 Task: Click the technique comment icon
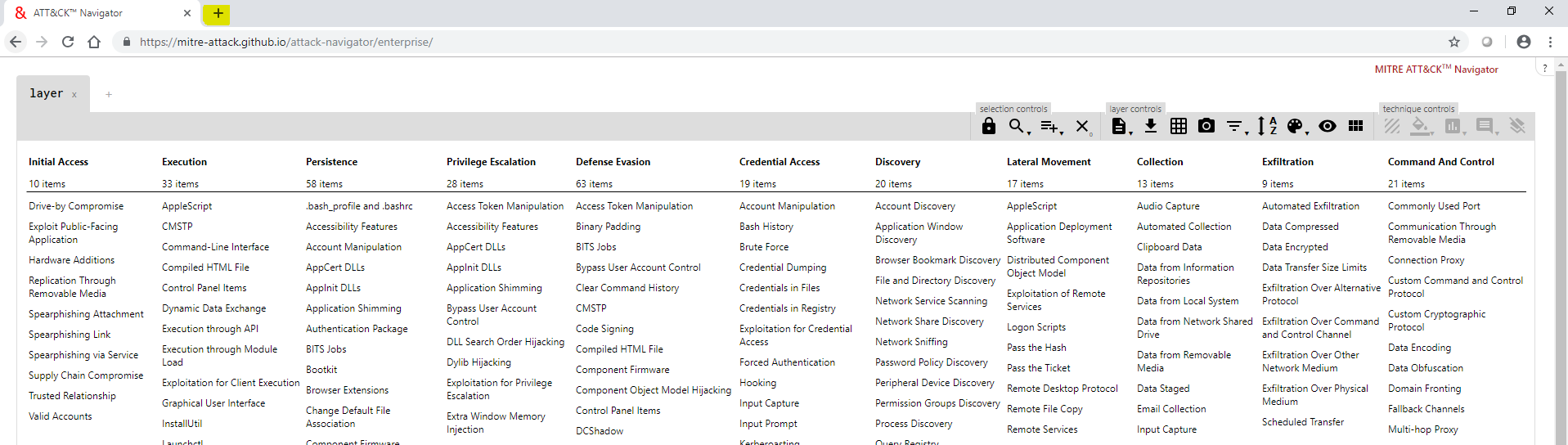pyautogui.click(x=1485, y=126)
